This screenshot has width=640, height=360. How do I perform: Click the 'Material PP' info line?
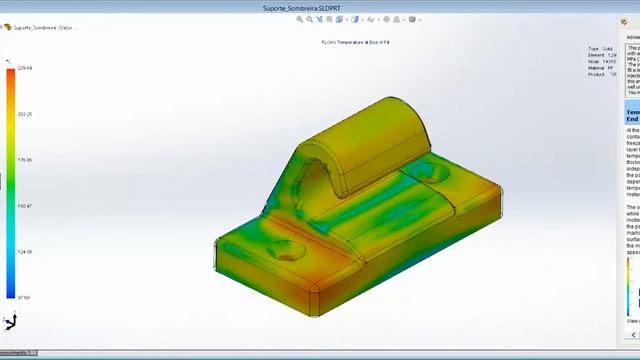pyautogui.click(x=600, y=68)
